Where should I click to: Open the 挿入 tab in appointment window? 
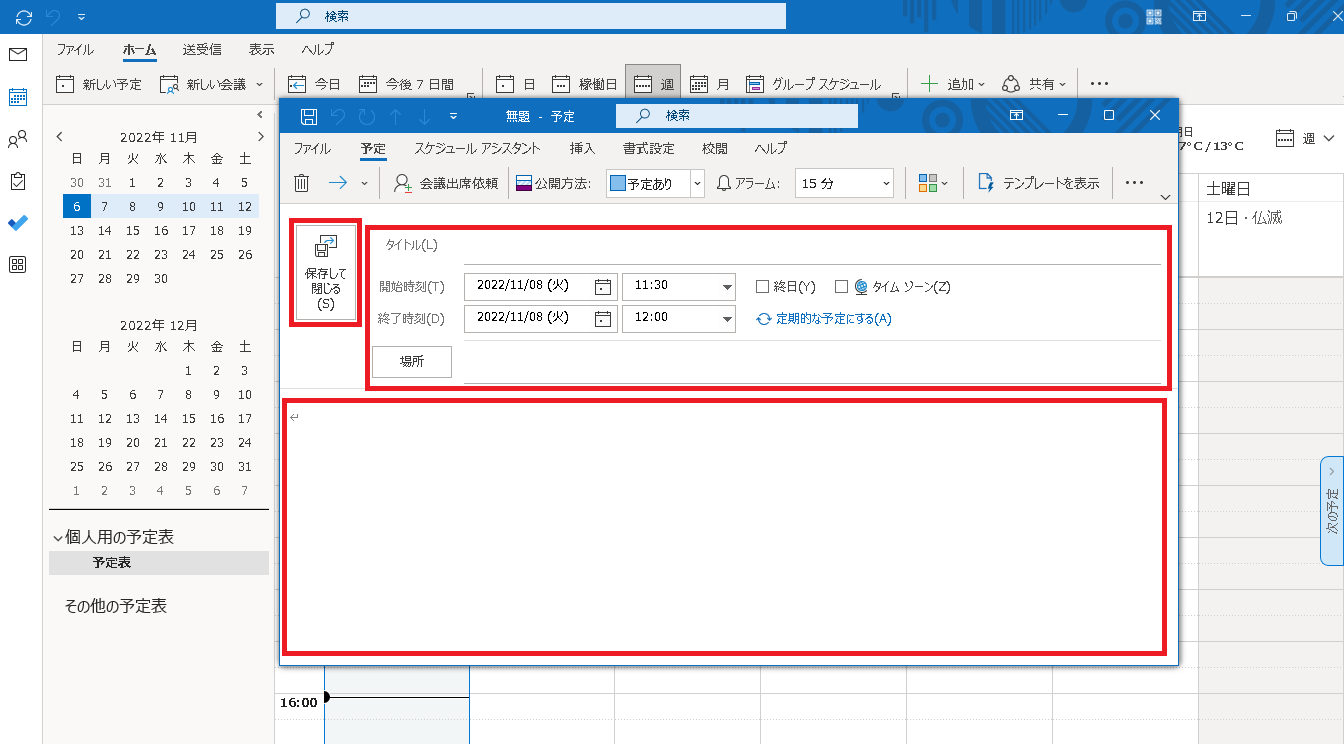tap(582, 148)
